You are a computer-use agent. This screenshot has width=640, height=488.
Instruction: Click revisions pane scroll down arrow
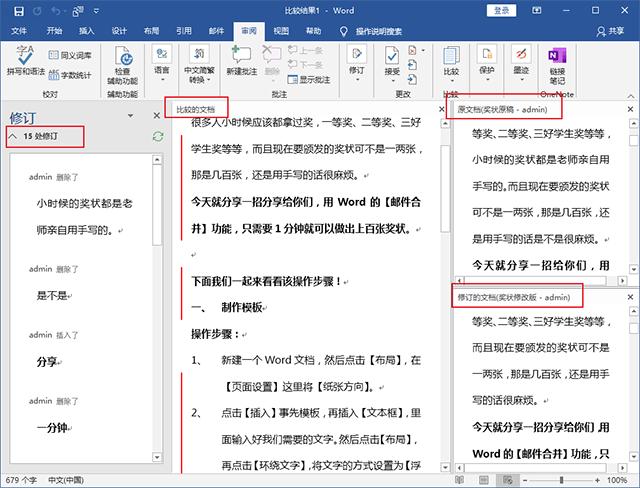(157, 457)
